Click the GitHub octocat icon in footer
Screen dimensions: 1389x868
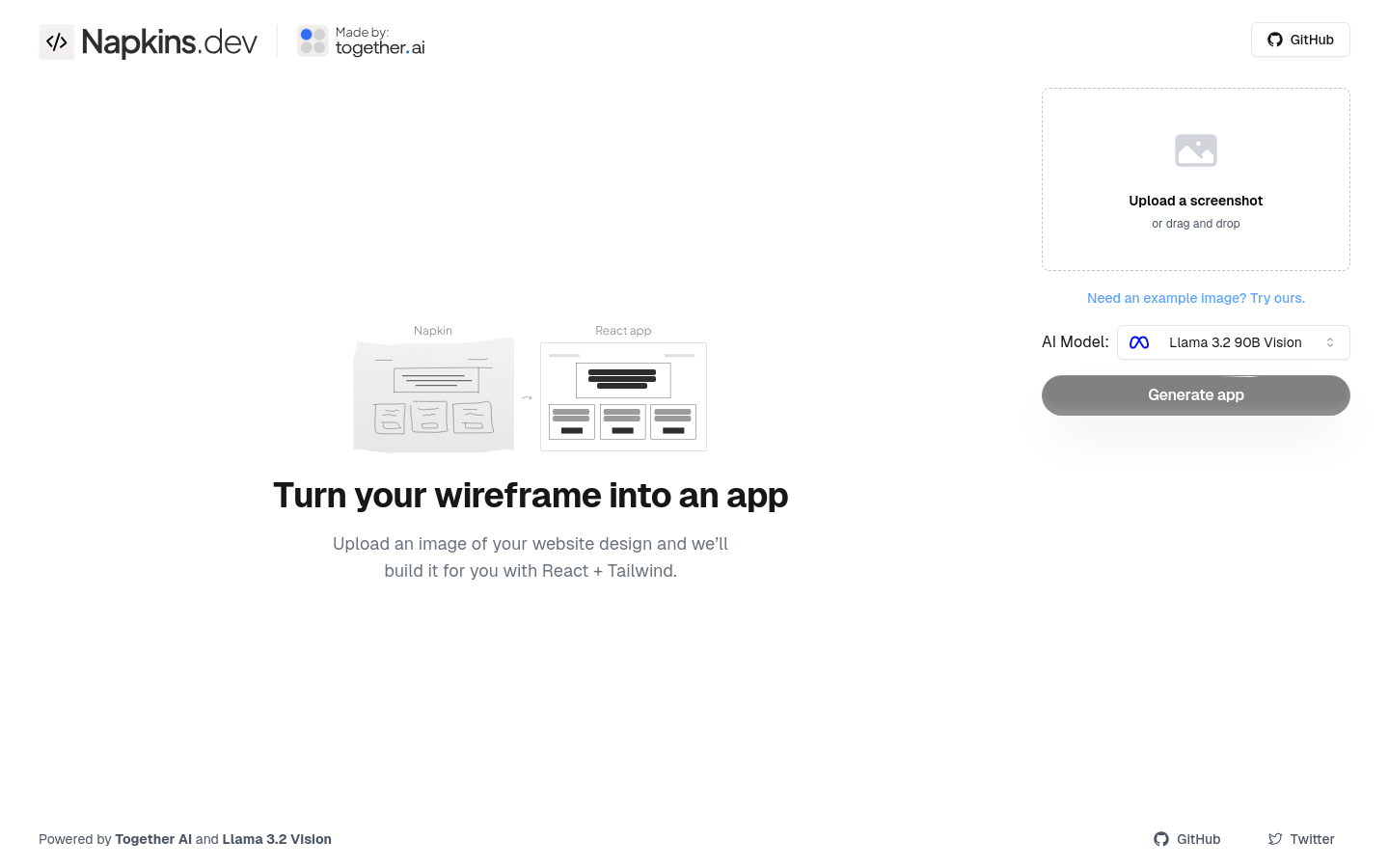pos(1161,839)
